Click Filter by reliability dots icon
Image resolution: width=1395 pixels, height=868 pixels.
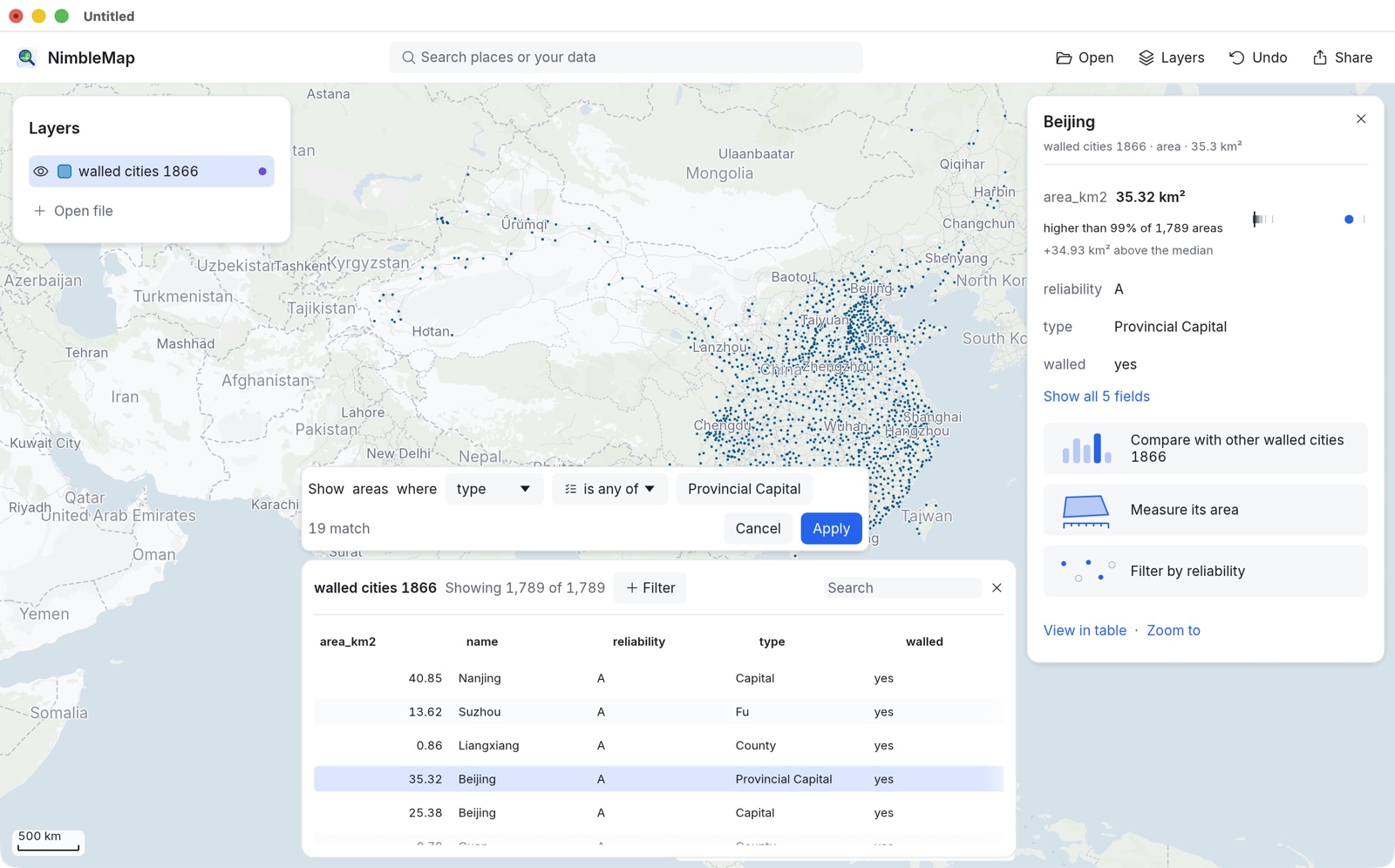pos(1086,571)
